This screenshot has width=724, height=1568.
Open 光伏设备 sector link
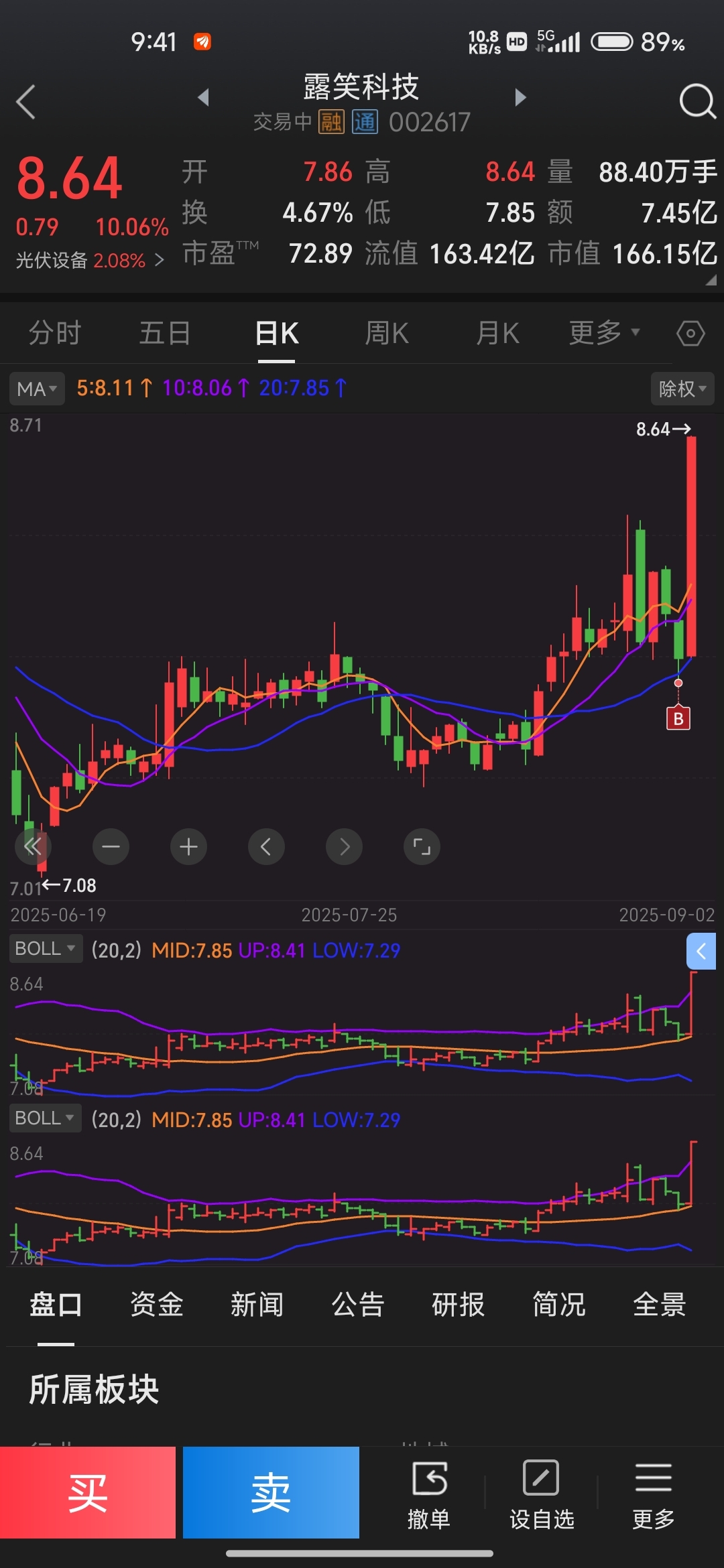coord(90,260)
